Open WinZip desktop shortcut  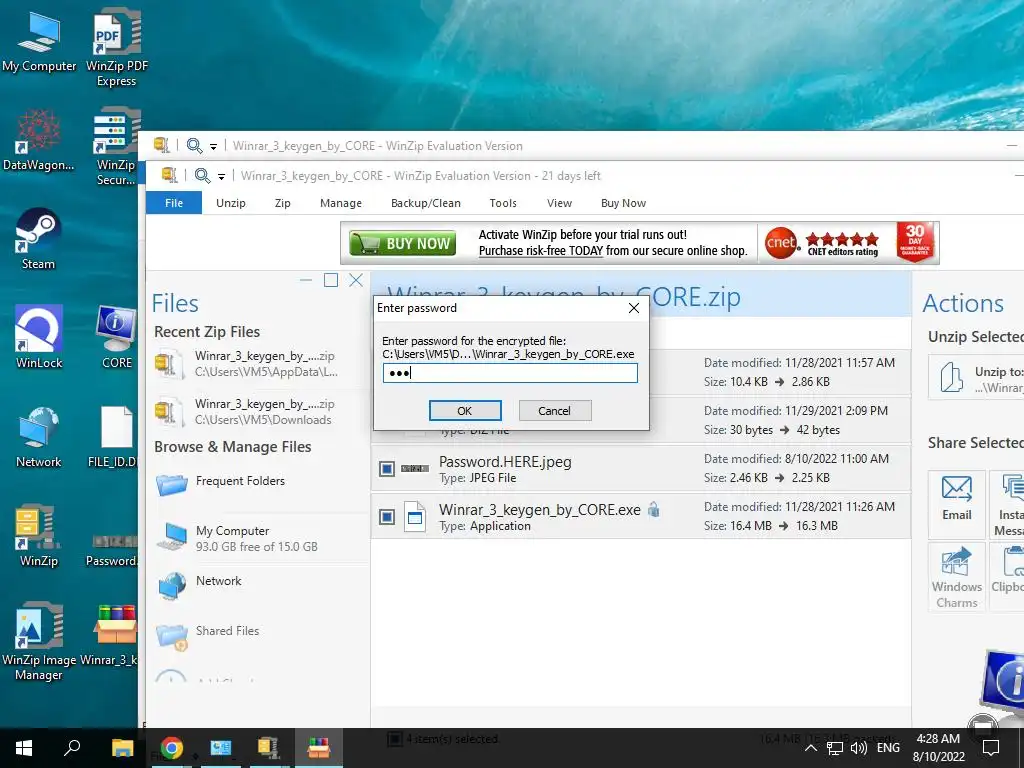click(x=39, y=536)
